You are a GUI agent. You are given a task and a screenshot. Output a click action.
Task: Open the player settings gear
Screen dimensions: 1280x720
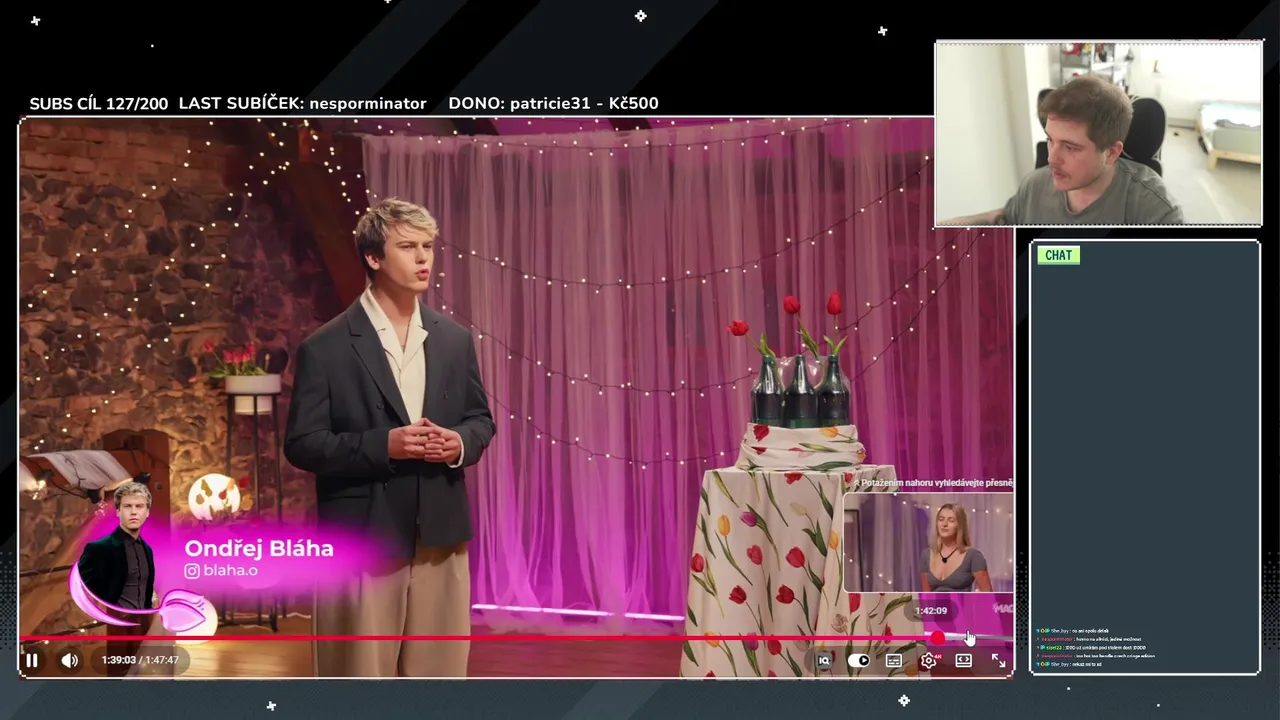coord(929,660)
